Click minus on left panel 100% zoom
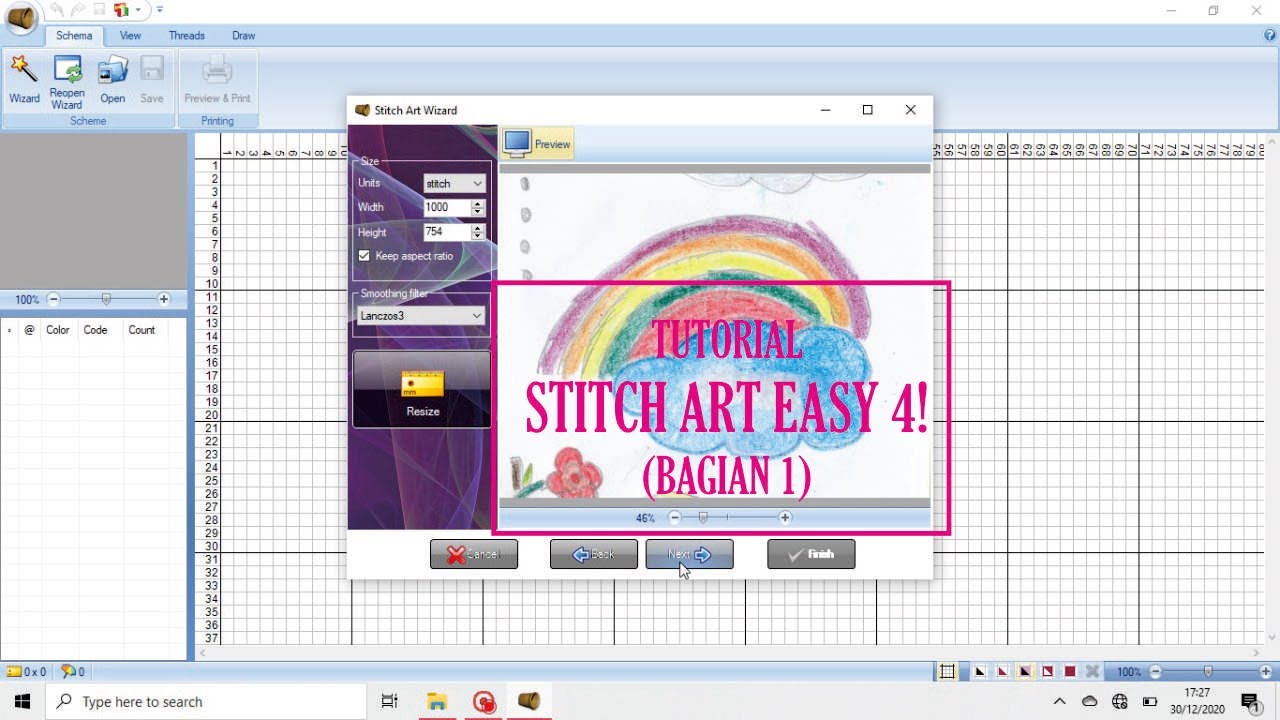 [54, 299]
